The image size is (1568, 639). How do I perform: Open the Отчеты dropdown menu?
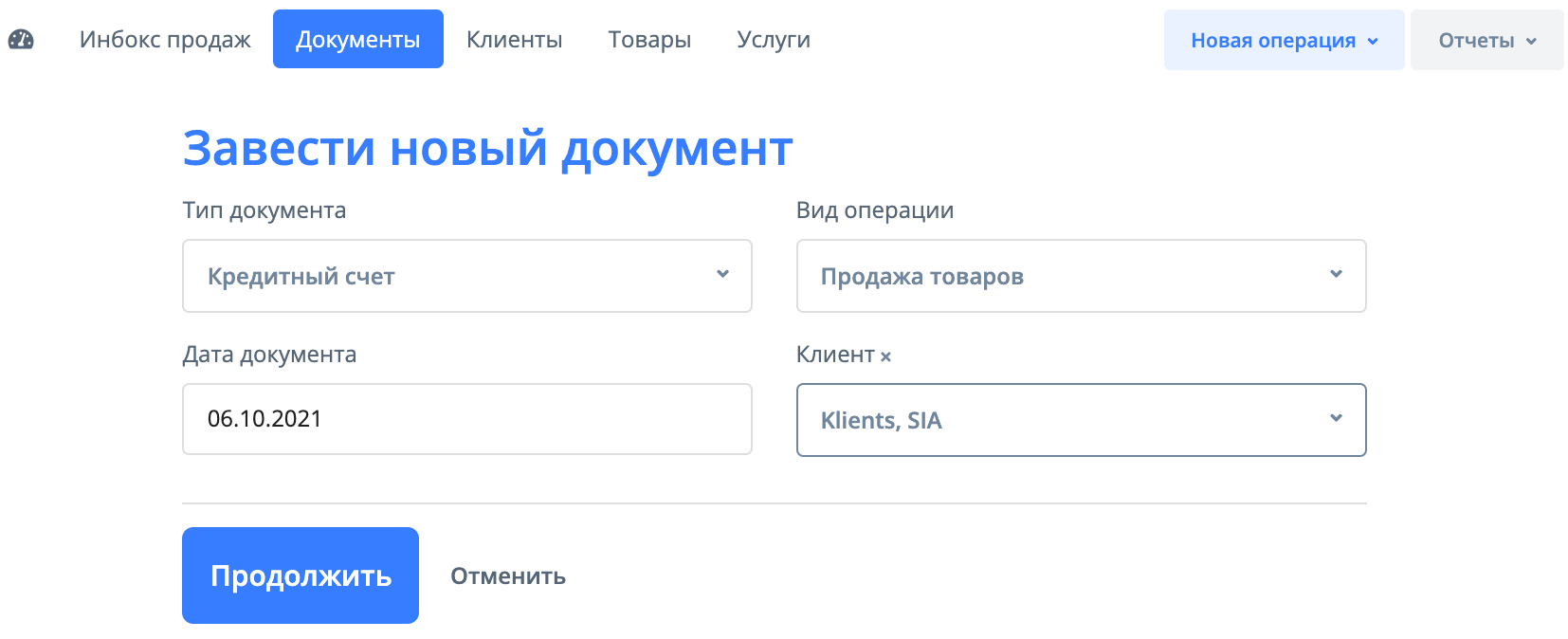tap(1486, 40)
